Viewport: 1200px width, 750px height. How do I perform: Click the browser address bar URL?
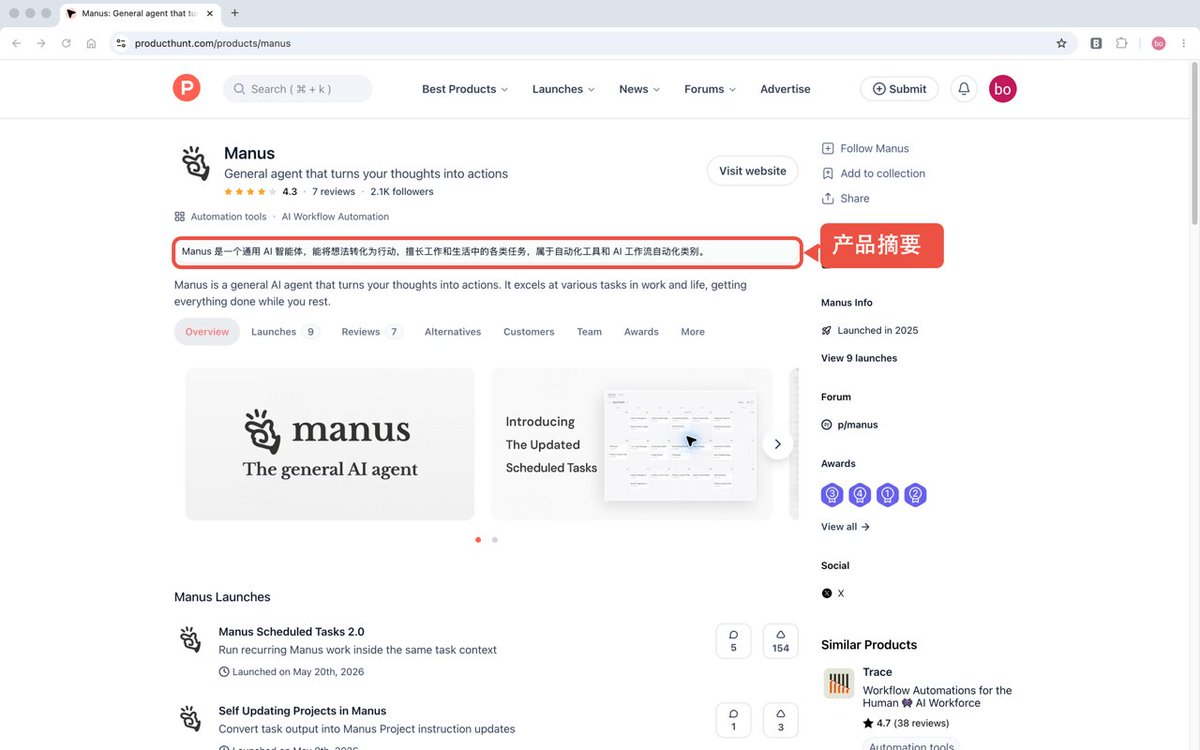tap(213, 43)
